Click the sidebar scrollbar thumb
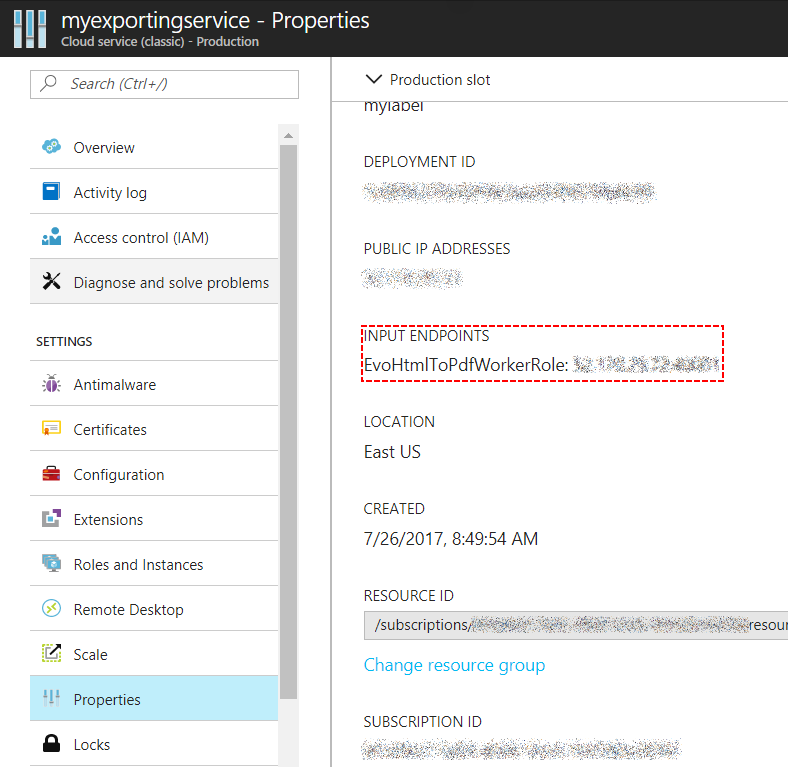Screen dimensions: 788x767 [x=288, y=422]
